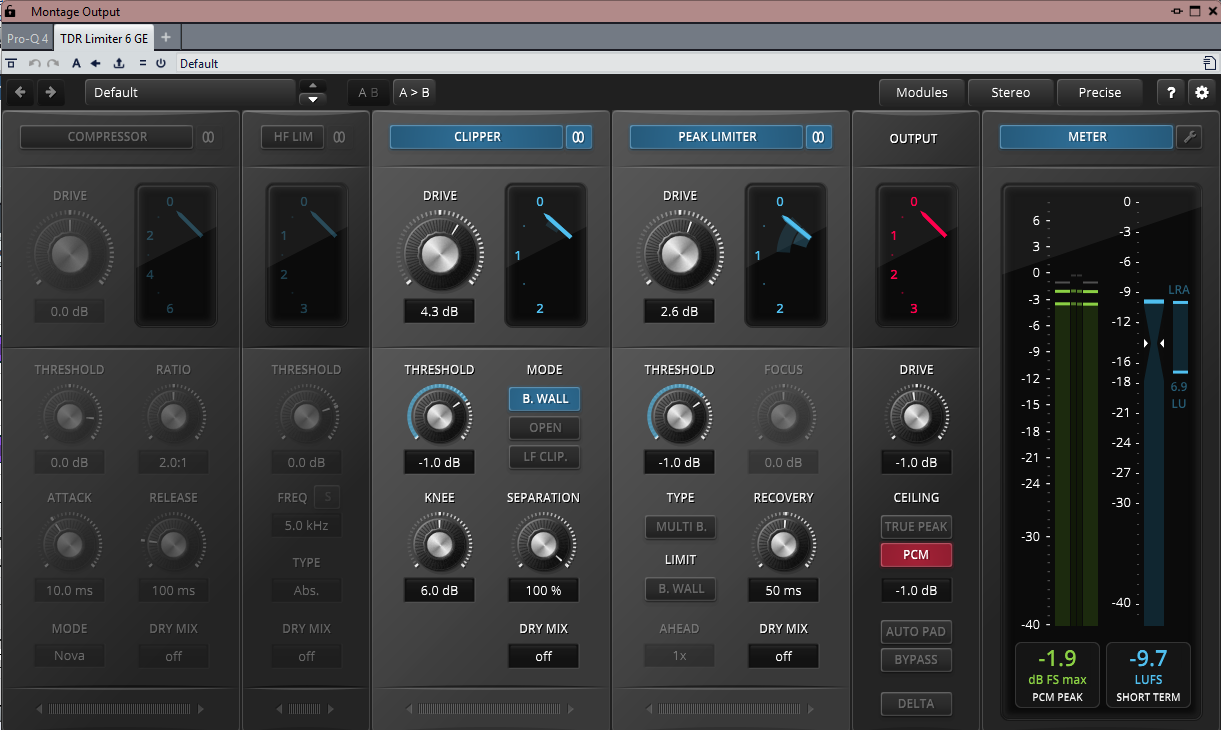Open the settings gear icon
Screen dimensions: 1221x730
pos(1201,93)
